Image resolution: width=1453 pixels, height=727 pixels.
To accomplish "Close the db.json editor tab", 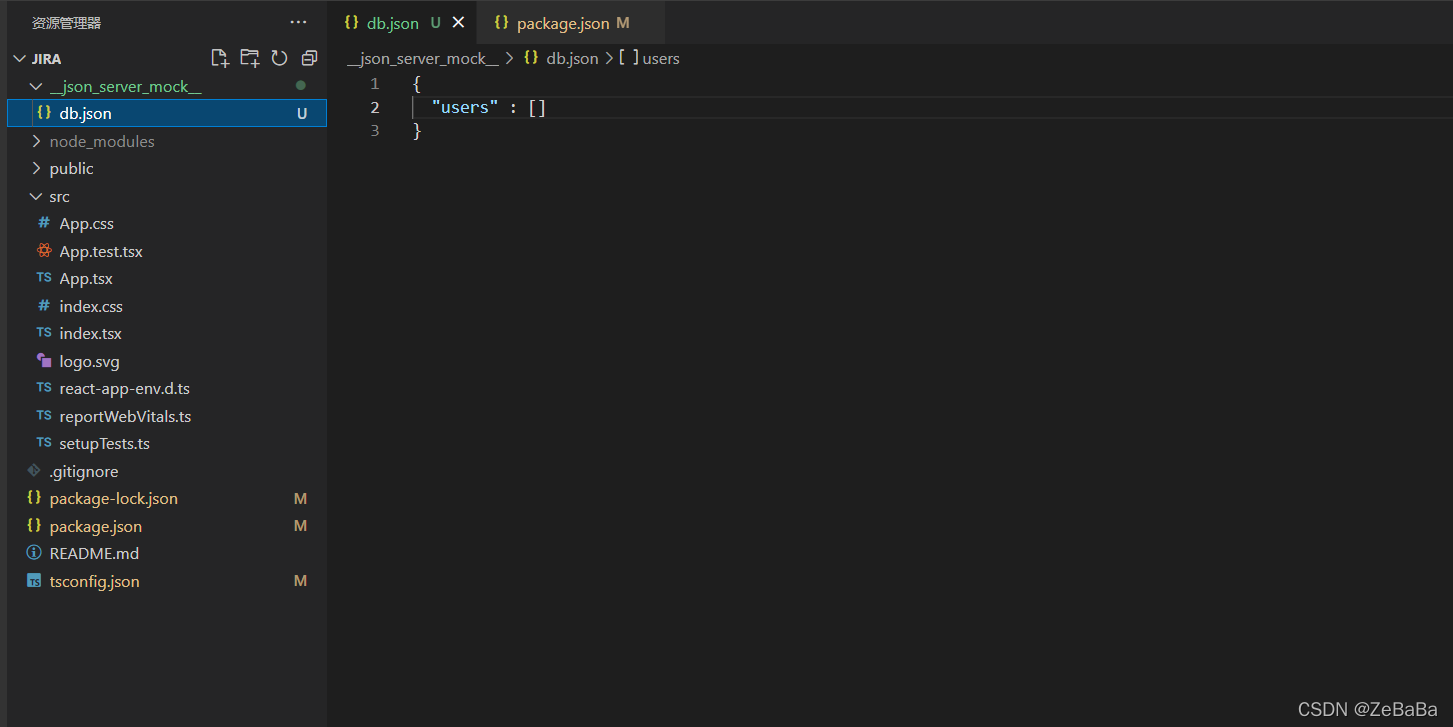I will [458, 22].
